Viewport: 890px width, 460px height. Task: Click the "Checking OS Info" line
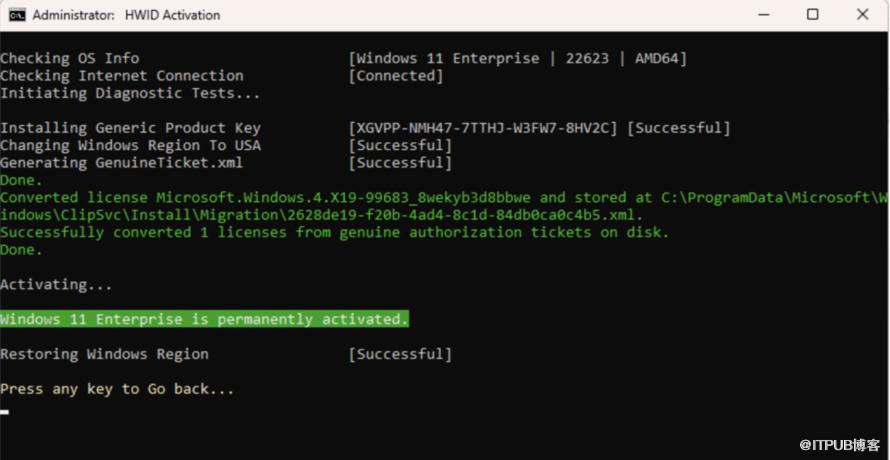69,58
